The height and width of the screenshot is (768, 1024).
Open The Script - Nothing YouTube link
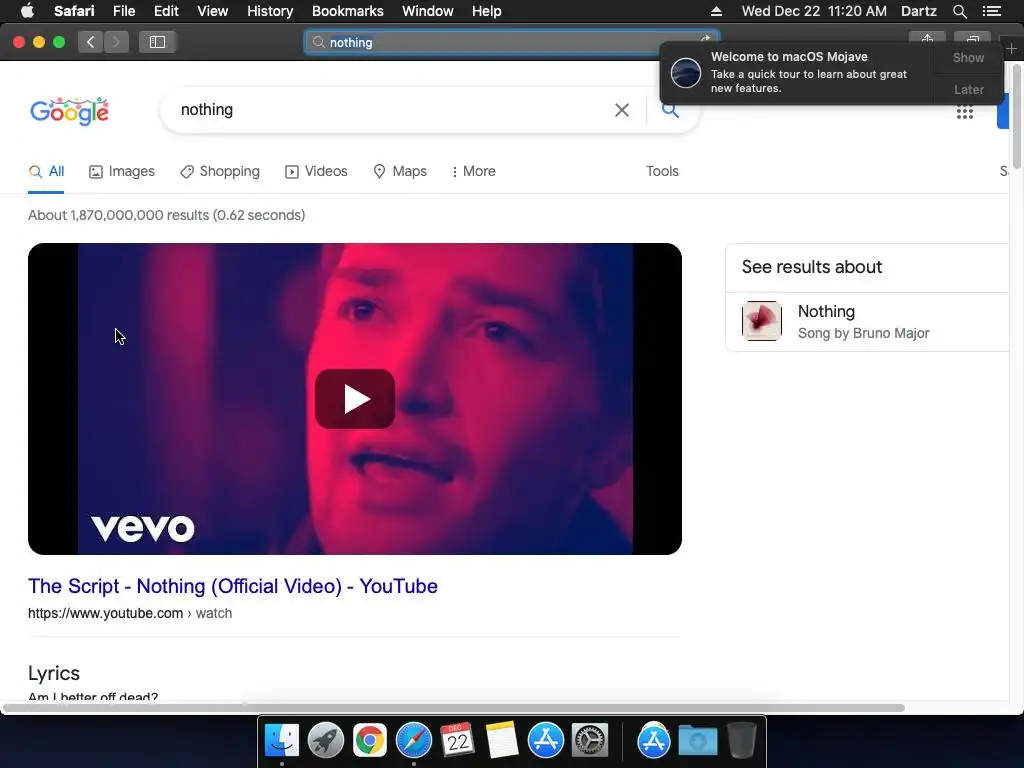[232, 586]
